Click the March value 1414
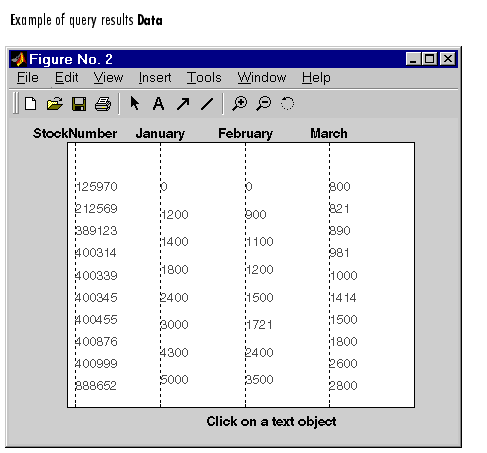 [x=343, y=297]
